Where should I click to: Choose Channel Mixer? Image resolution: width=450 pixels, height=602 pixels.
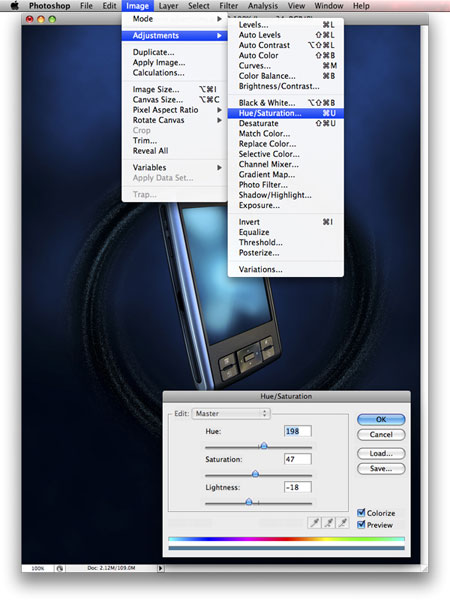tap(286, 164)
